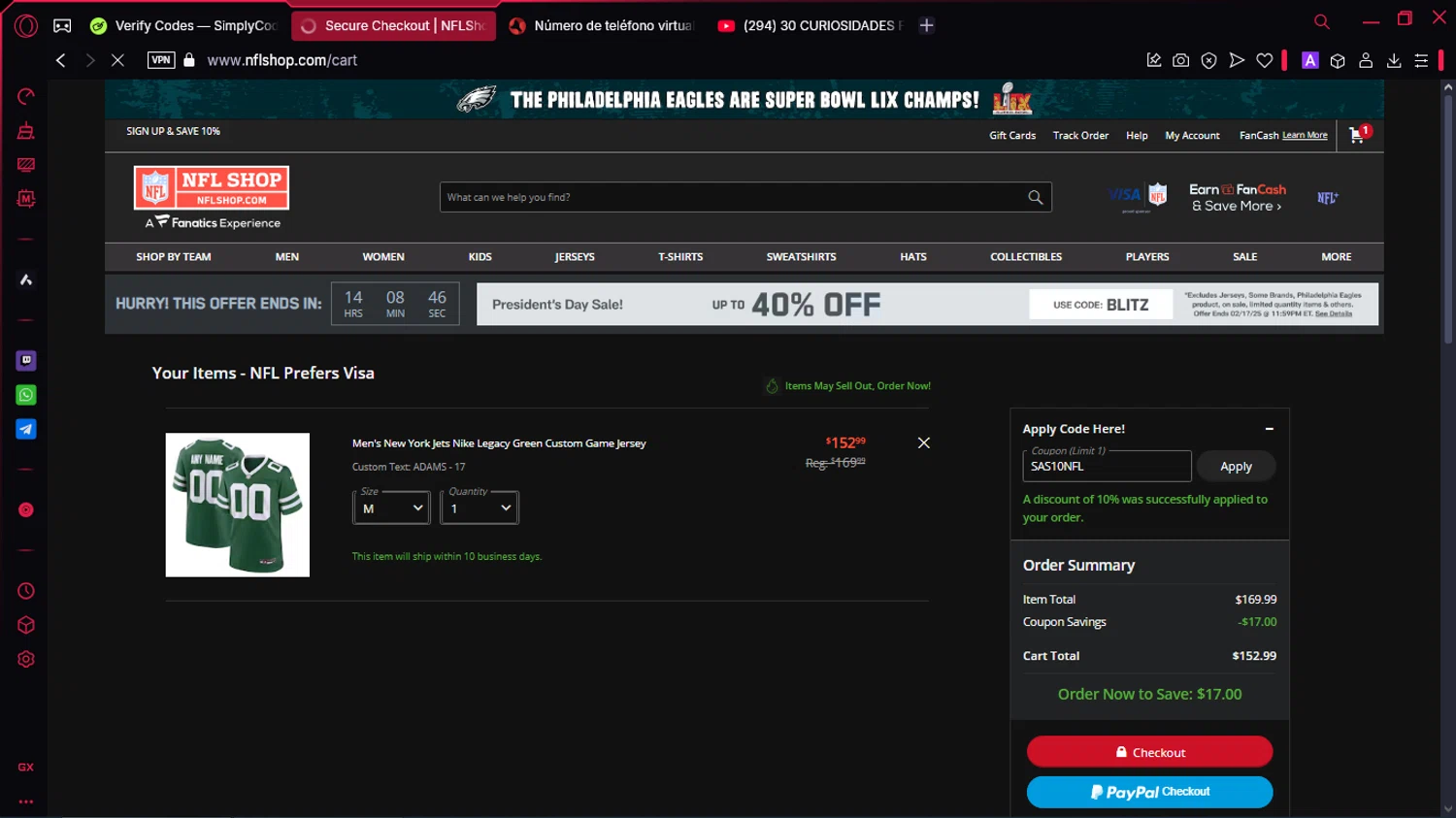Open the T-SHIRTS menu
The height and width of the screenshot is (818, 1456).
[680, 257]
